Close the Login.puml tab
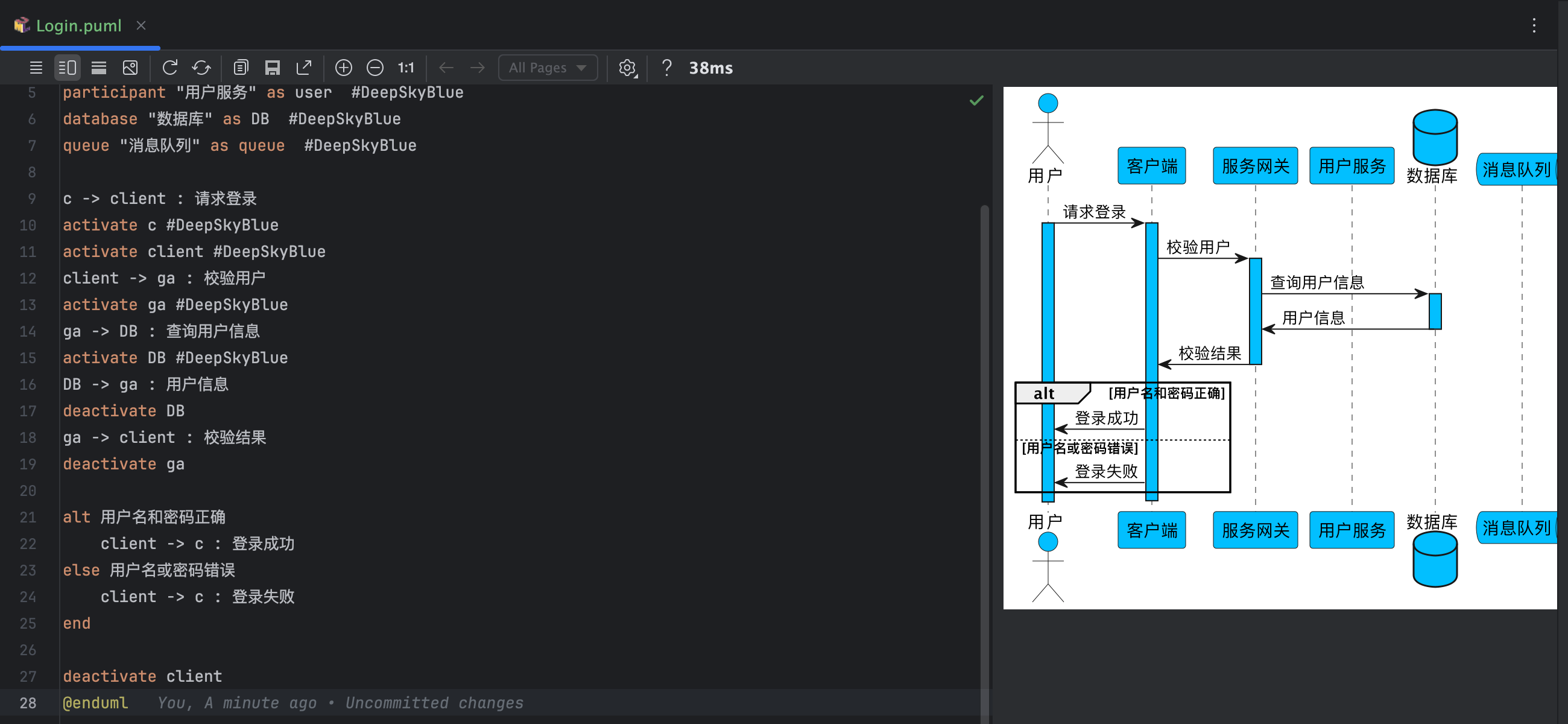 tap(141, 25)
